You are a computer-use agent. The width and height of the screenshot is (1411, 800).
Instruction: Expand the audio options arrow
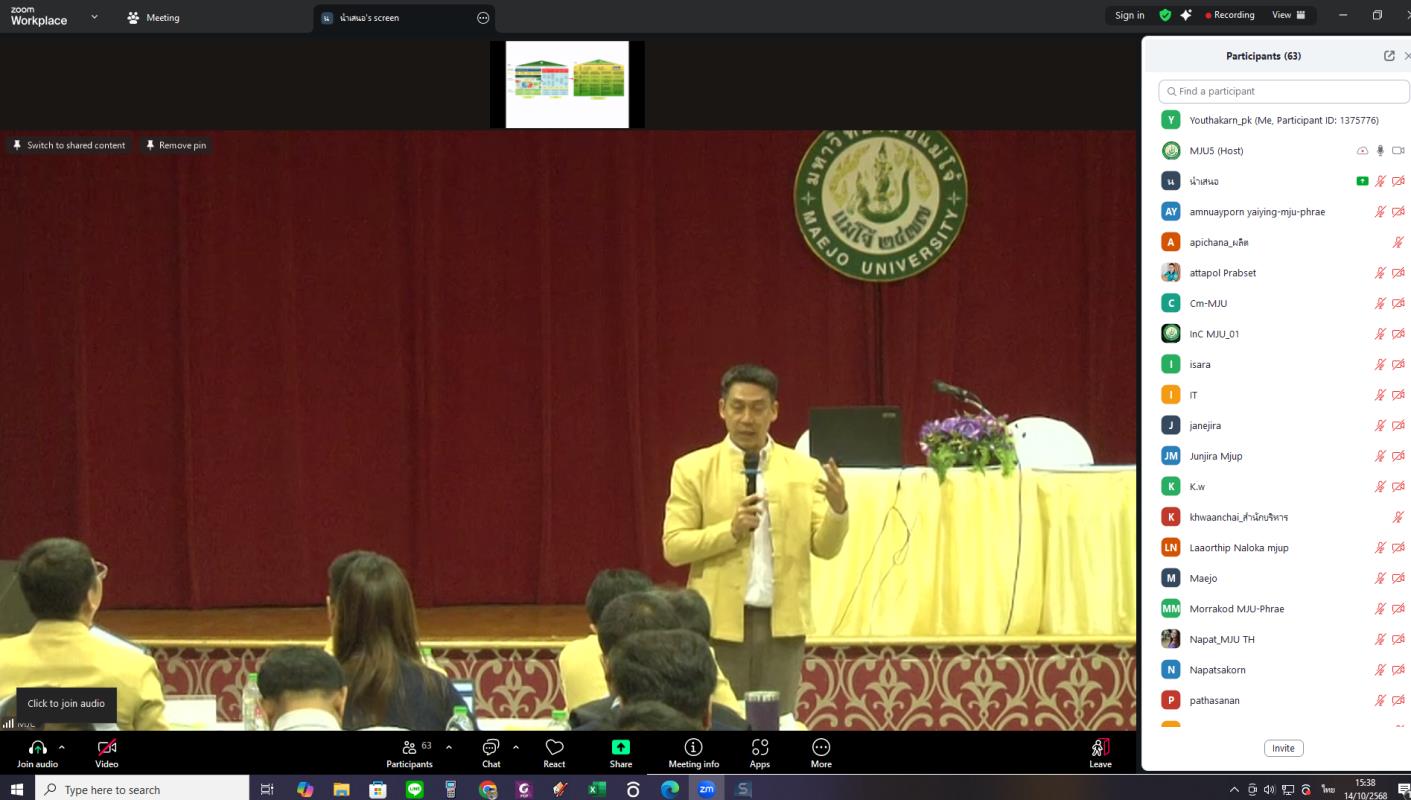62,747
